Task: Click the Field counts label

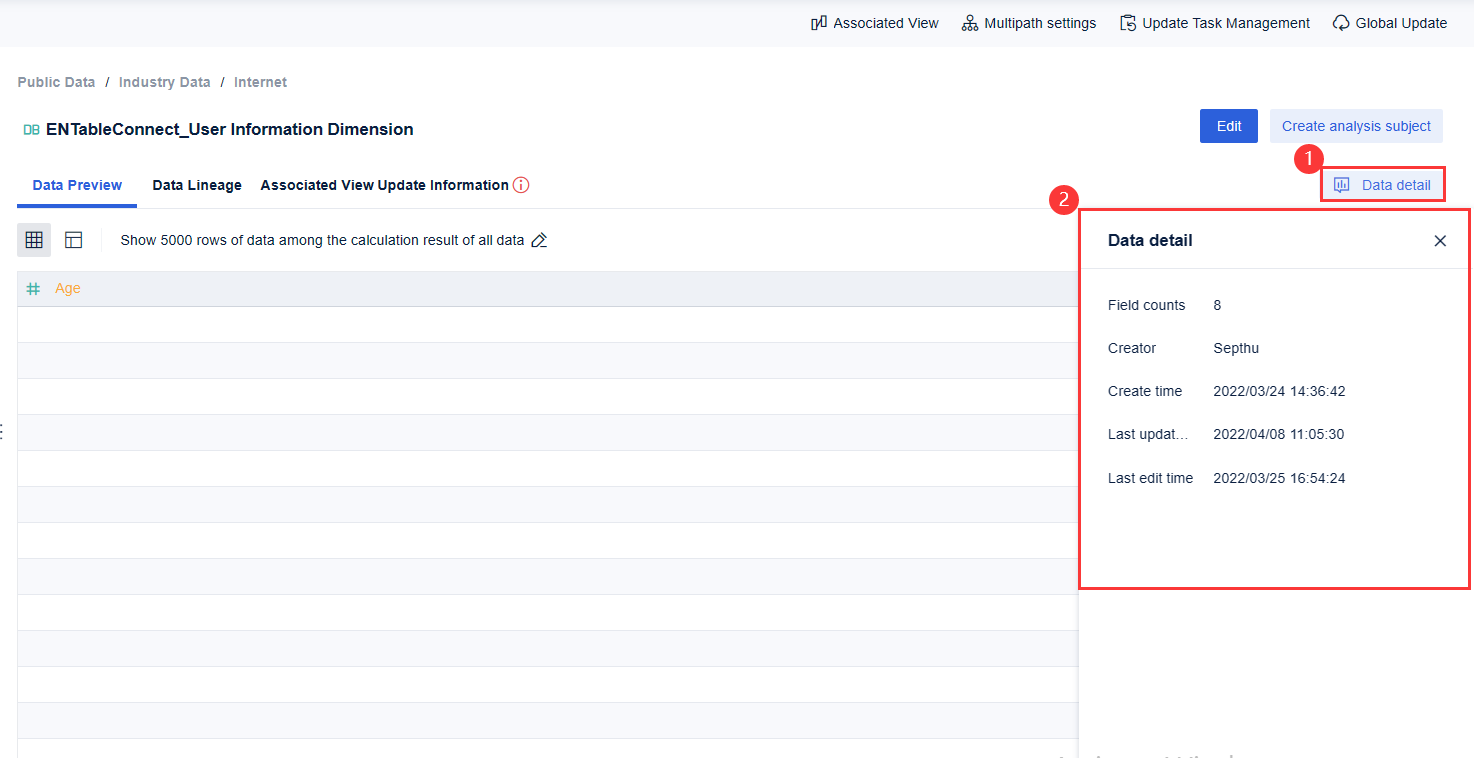Action: coord(1147,305)
